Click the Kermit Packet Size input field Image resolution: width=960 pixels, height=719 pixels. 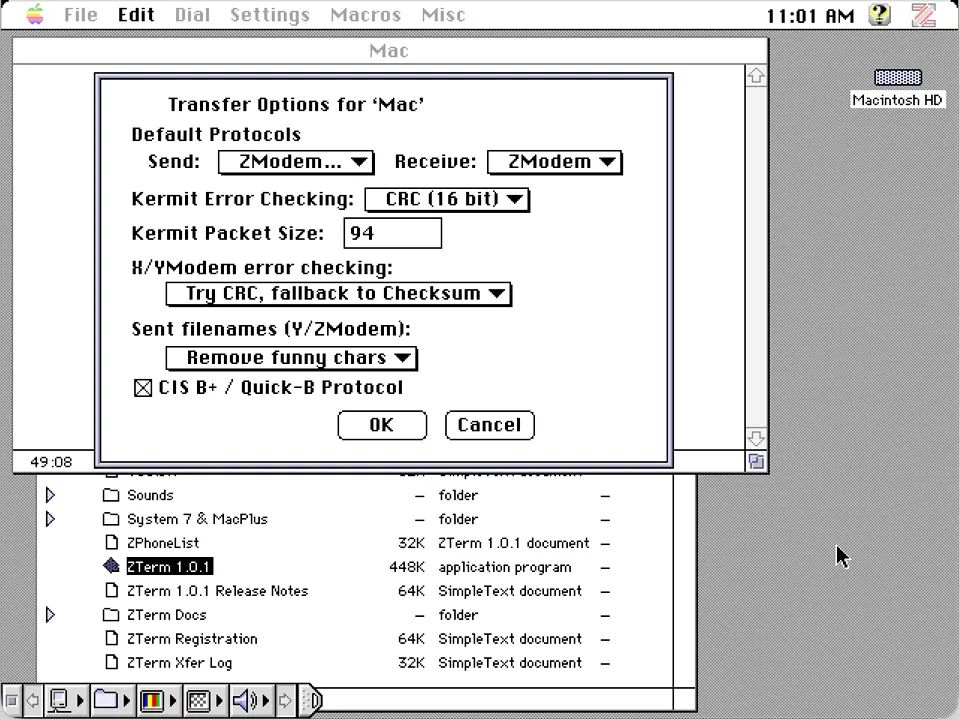coord(392,233)
